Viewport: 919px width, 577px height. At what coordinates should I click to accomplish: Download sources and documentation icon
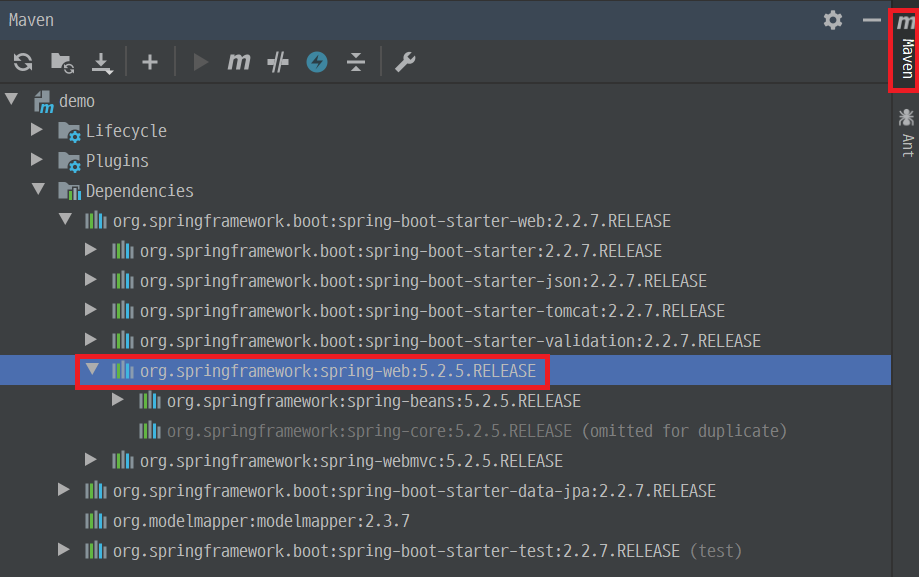coord(102,63)
